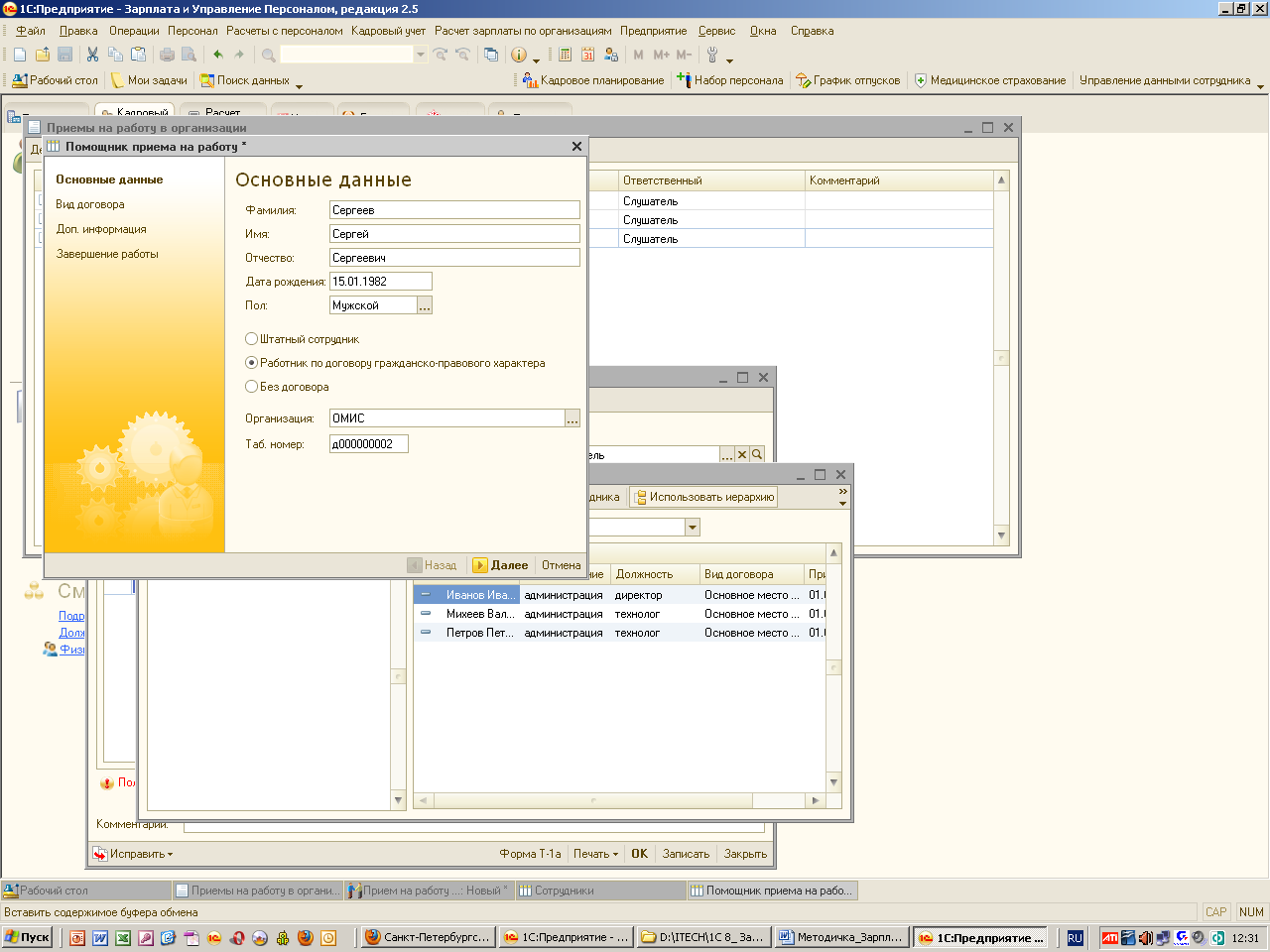
Task: Open the Кадровый учет menu
Action: coord(388,31)
